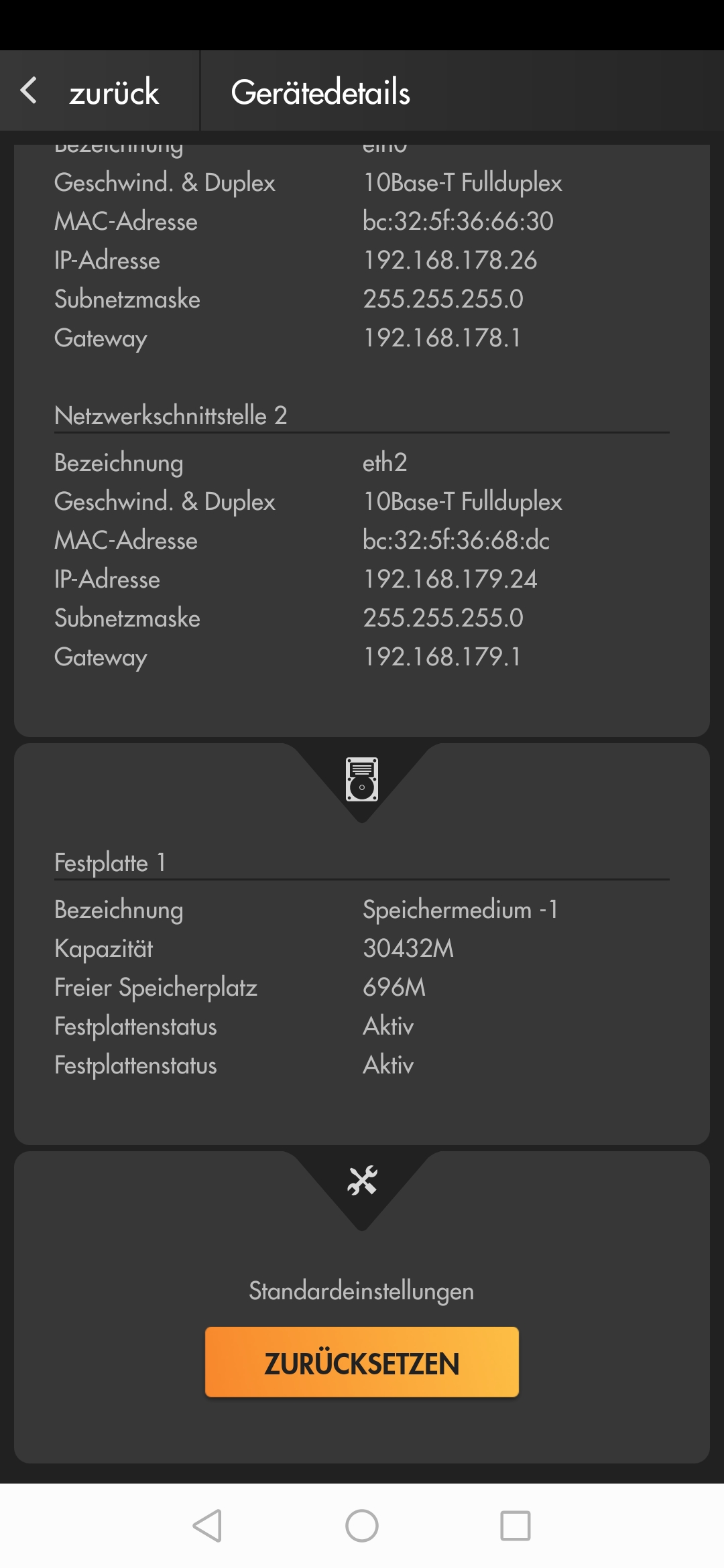Tap MAC address value bc:32:5f:36:68:dc
The height and width of the screenshot is (1568, 724).
(456, 540)
